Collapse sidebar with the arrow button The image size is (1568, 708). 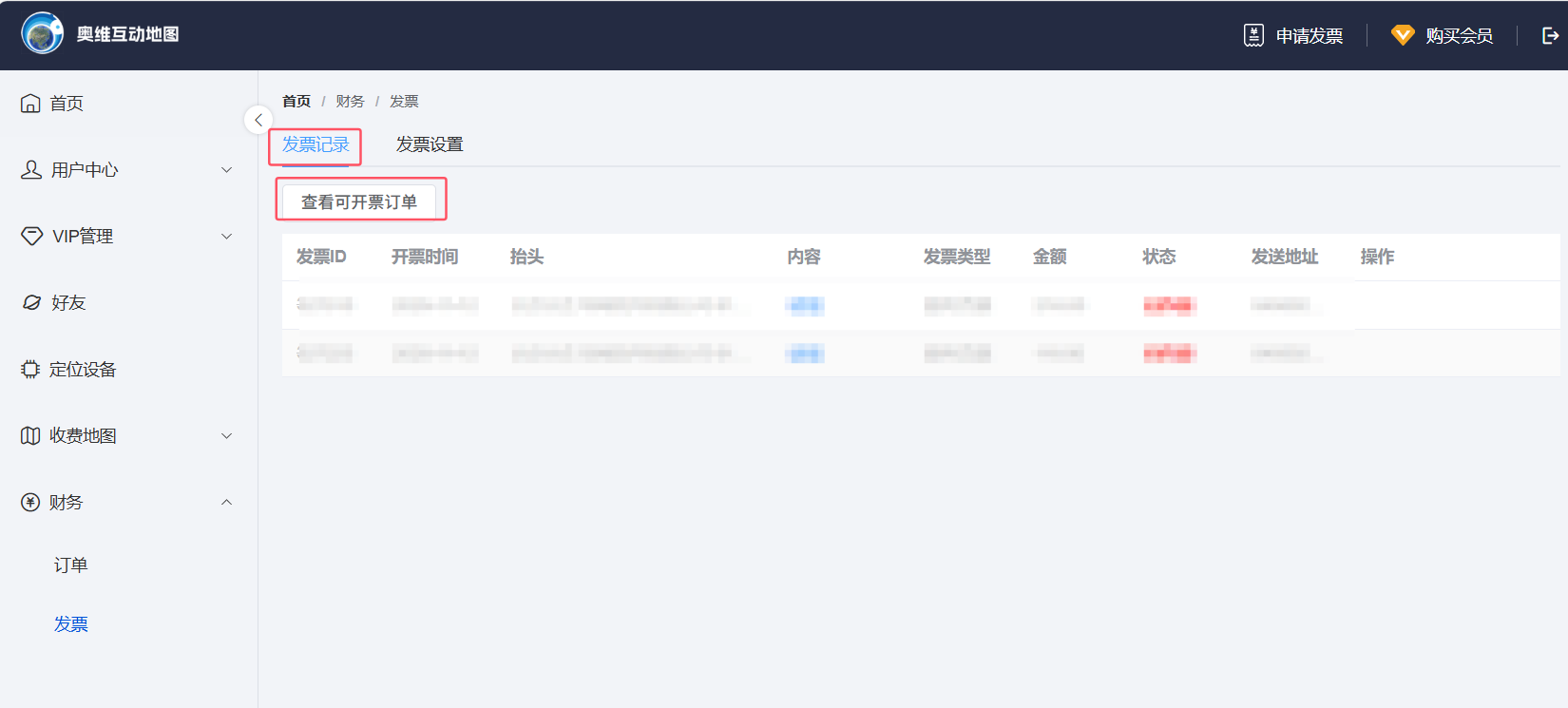coord(258,121)
